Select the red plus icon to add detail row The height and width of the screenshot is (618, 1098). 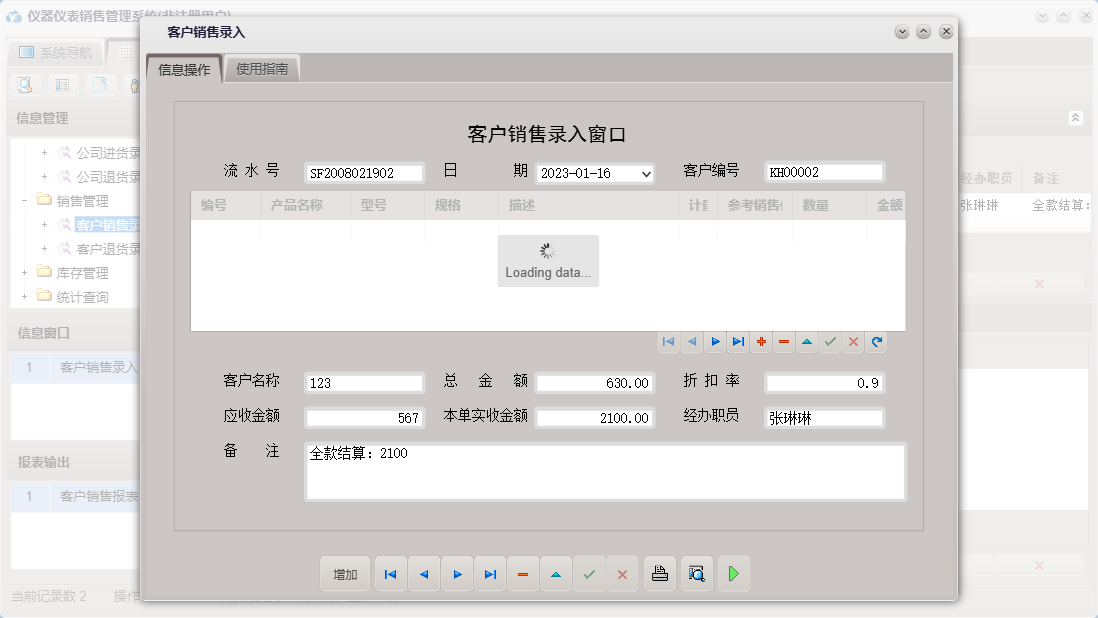click(761, 342)
